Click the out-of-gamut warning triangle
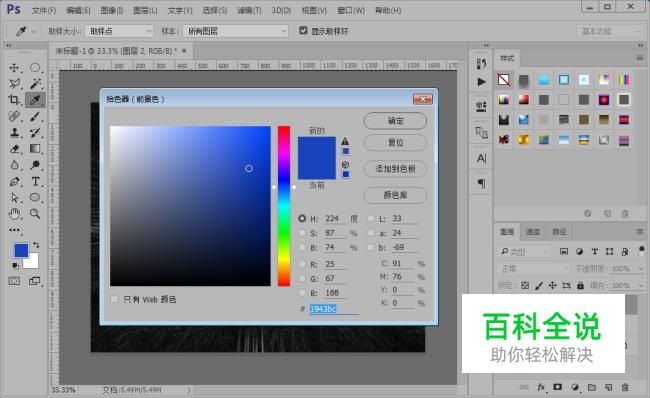The height and width of the screenshot is (398, 650). 345,141
